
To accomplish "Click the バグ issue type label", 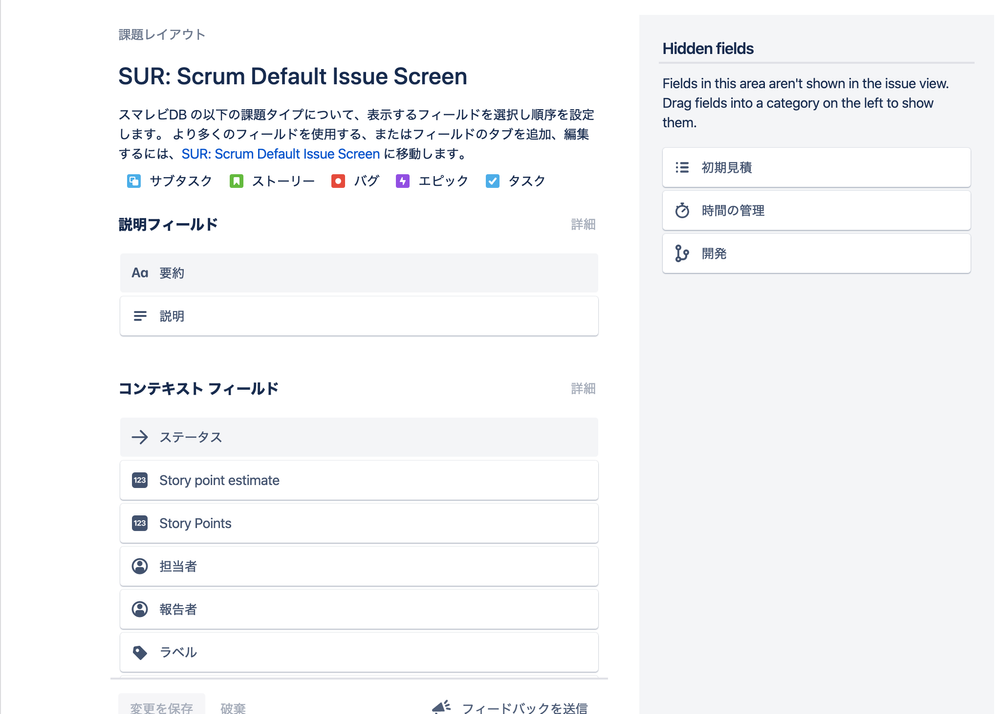I will [366, 181].
